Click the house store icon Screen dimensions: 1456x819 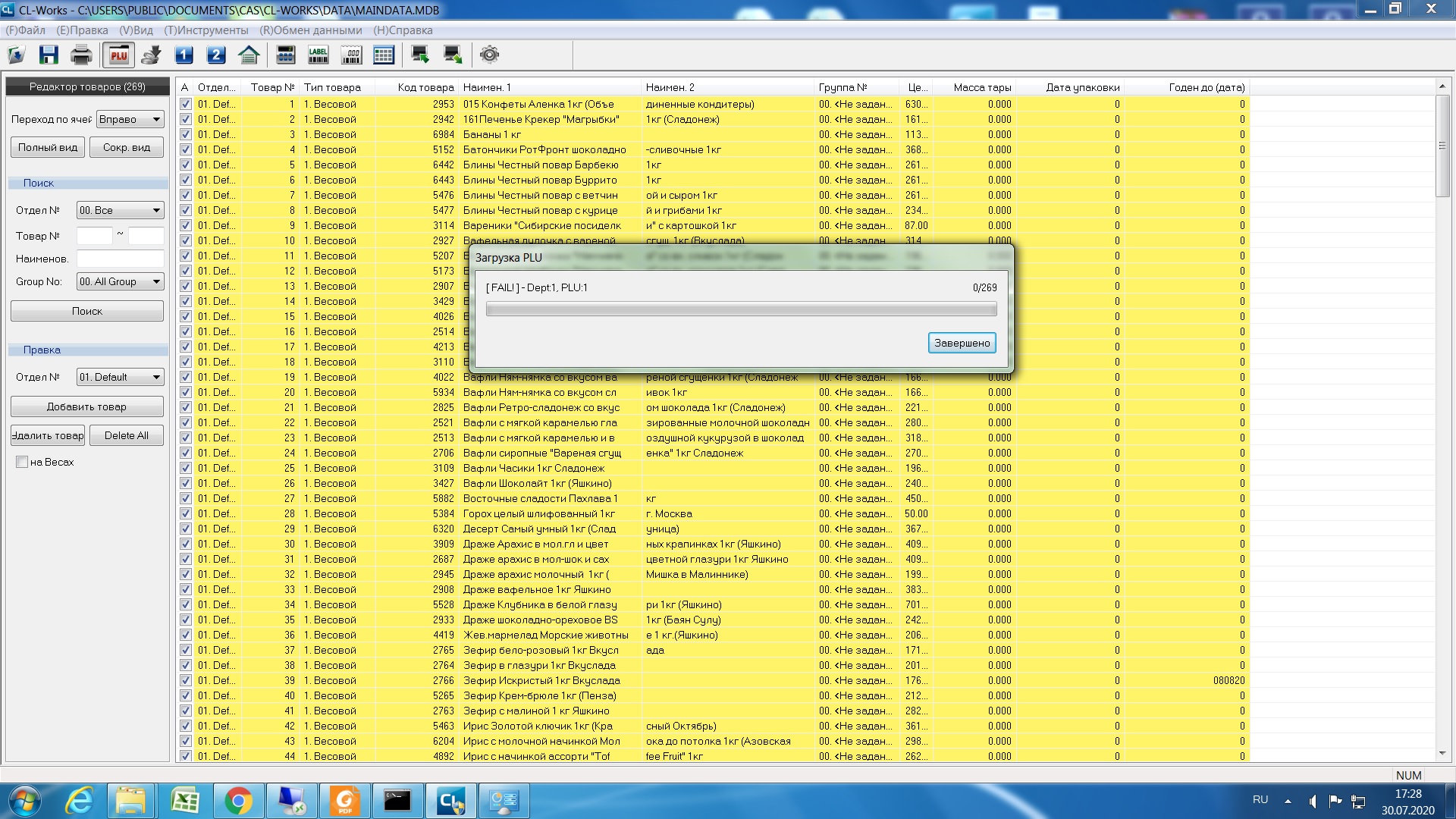(x=249, y=55)
